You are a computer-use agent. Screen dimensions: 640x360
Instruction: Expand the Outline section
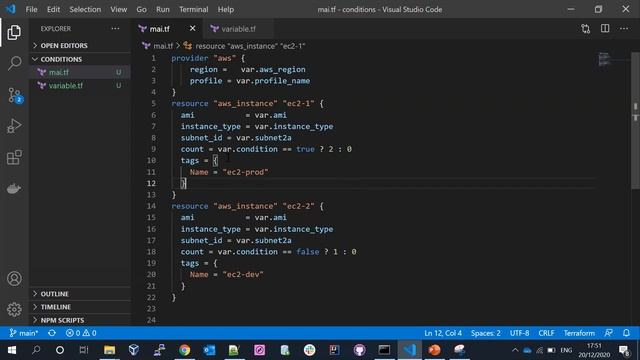80,294
